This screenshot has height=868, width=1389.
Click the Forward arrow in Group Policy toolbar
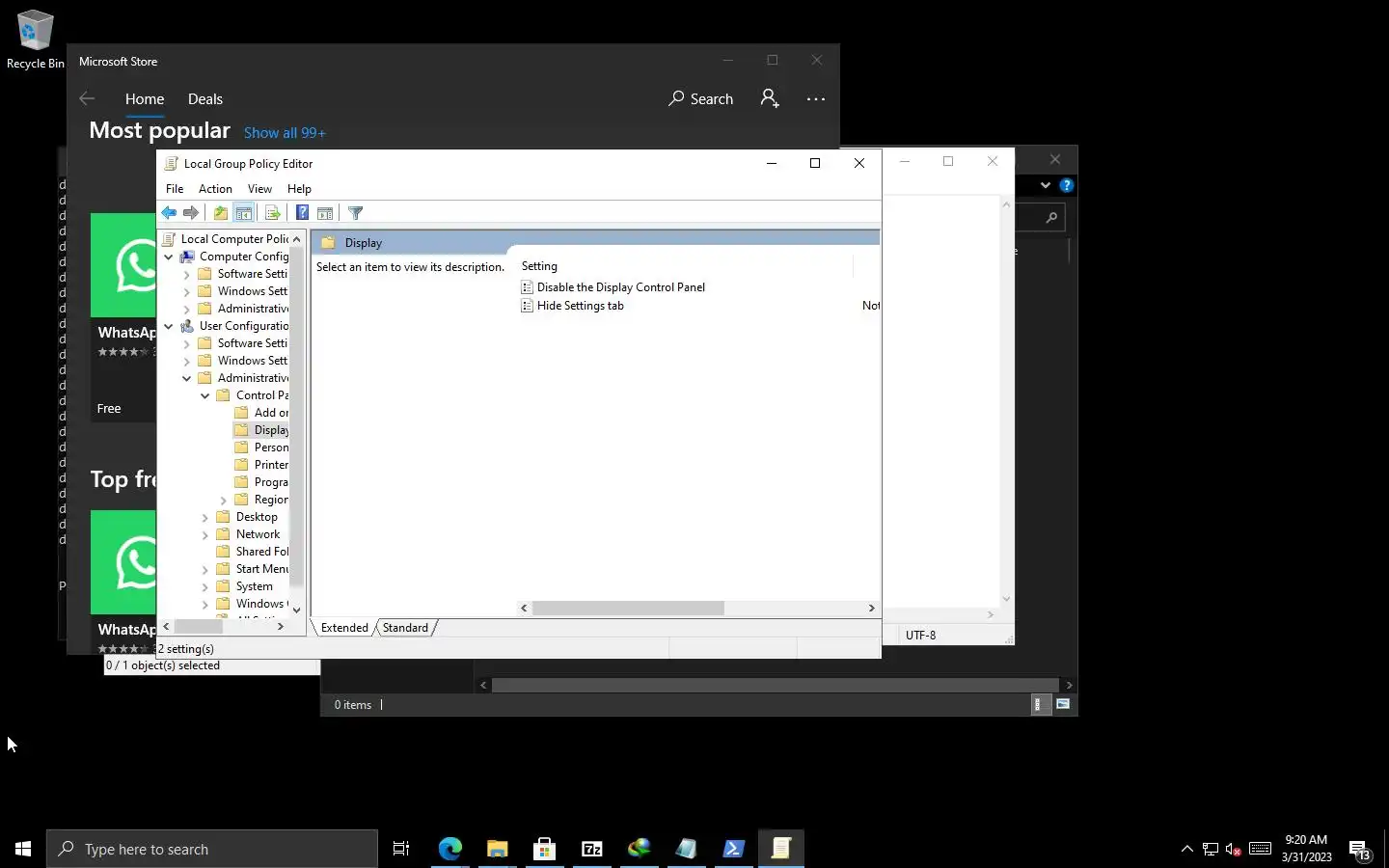191,213
